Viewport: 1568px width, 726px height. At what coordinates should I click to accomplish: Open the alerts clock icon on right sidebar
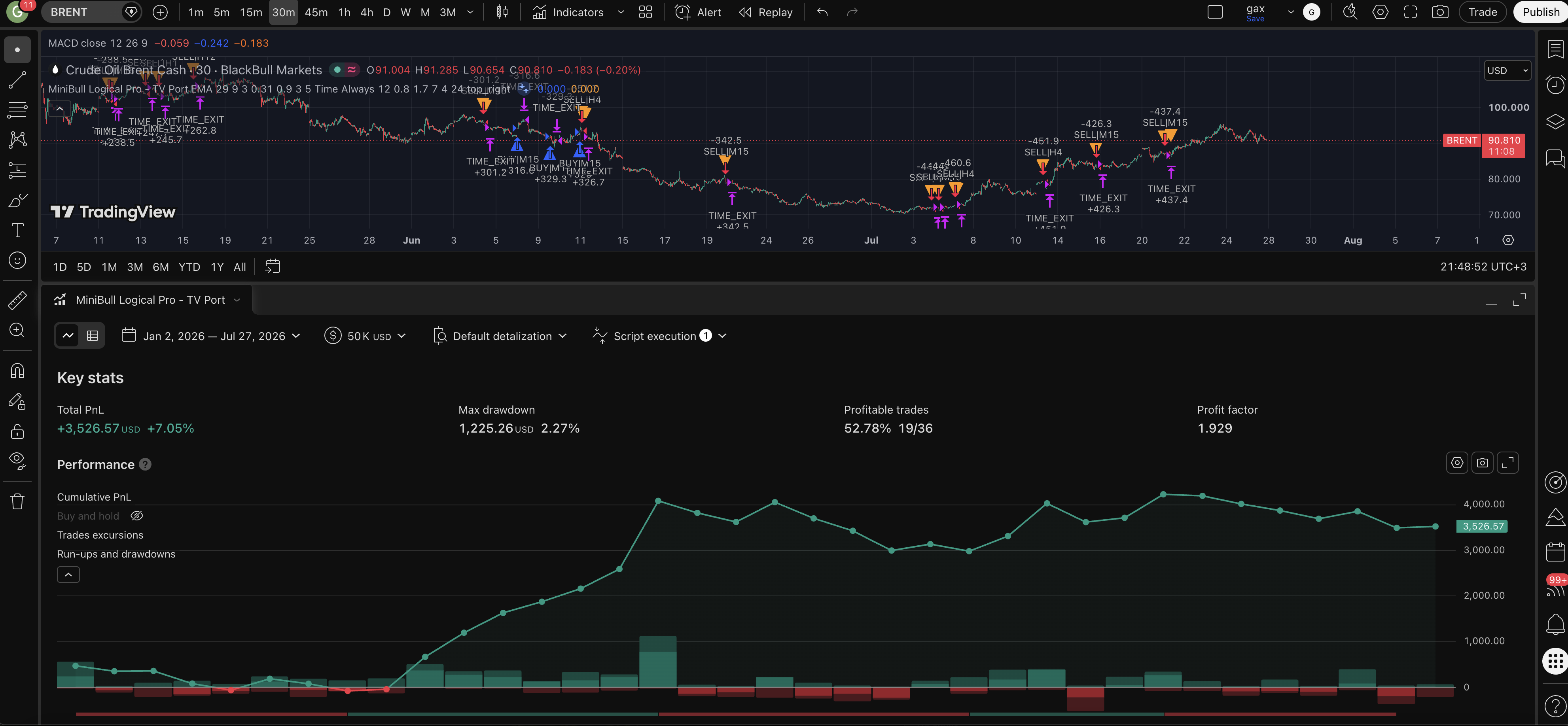pyautogui.click(x=1555, y=85)
